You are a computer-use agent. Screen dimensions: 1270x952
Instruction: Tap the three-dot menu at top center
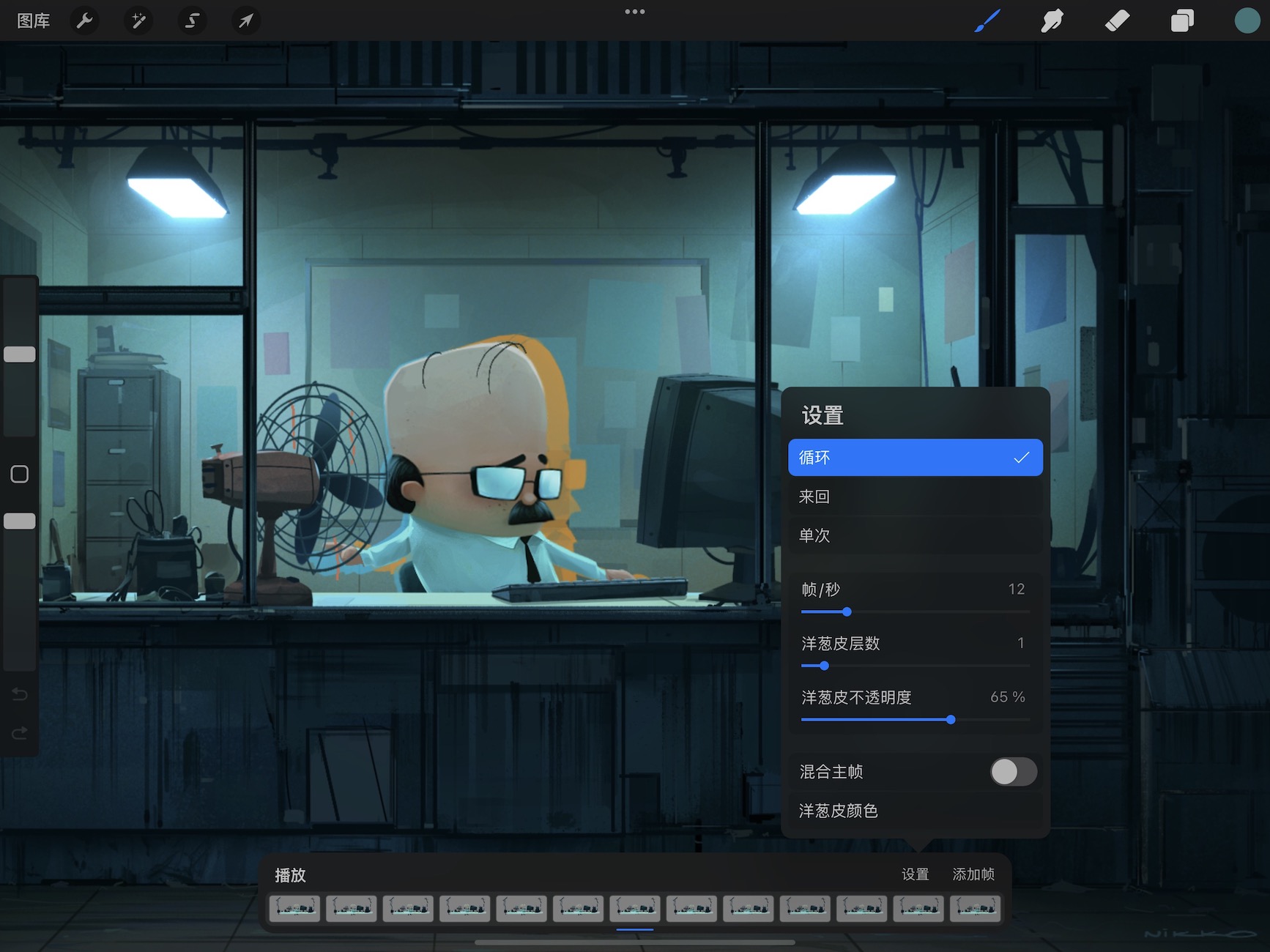click(x=635, y=12)
